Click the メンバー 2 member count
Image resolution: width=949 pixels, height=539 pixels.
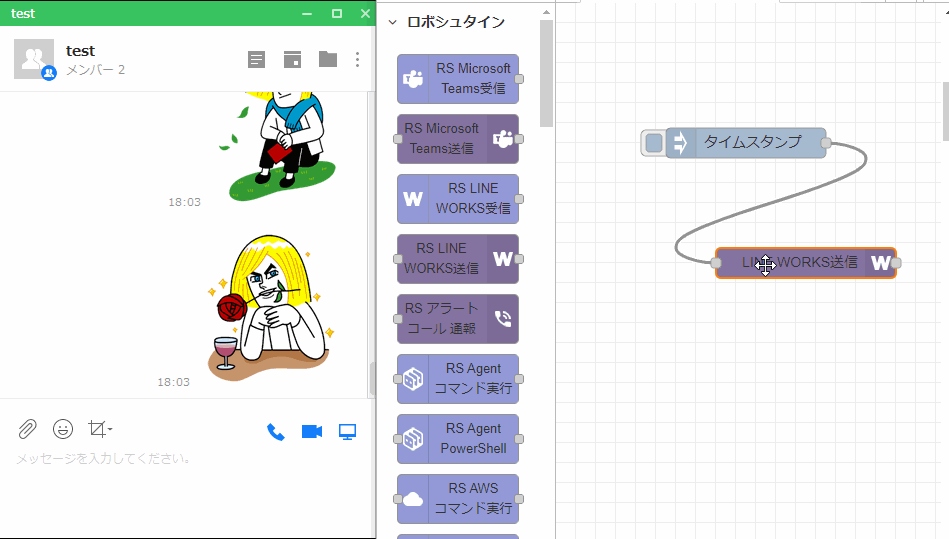tap(95, 70)
